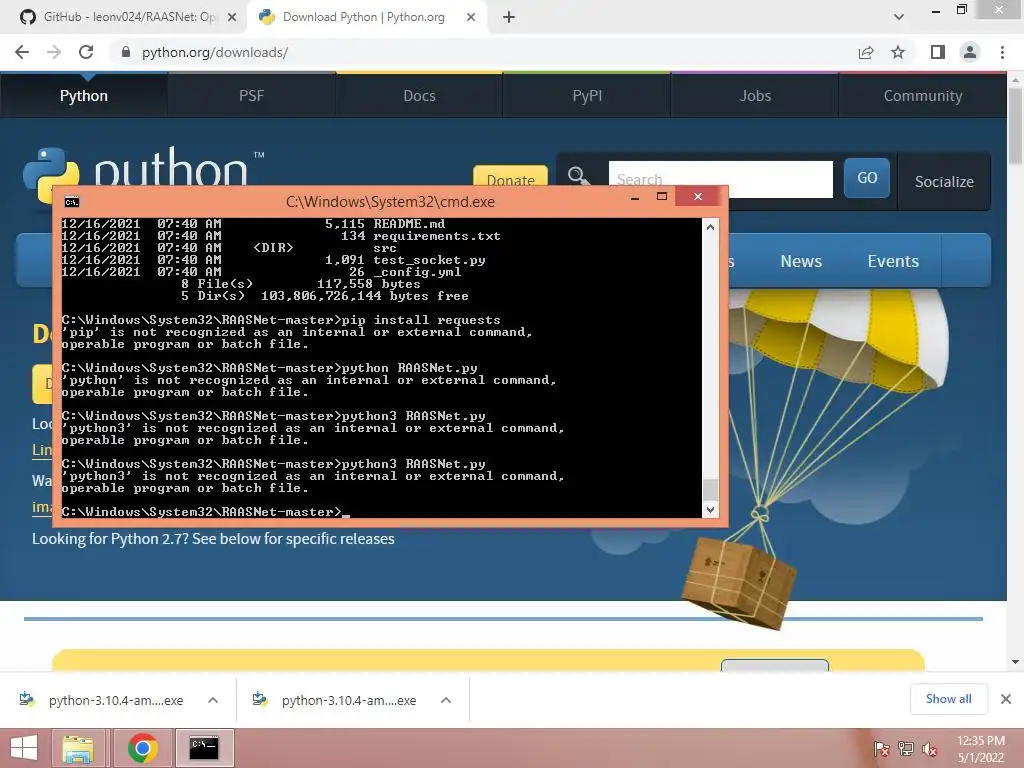The height and width of the screenshot is (768, 1024).
Task: Open the Jobs navigation item
Action: point(755,96)
